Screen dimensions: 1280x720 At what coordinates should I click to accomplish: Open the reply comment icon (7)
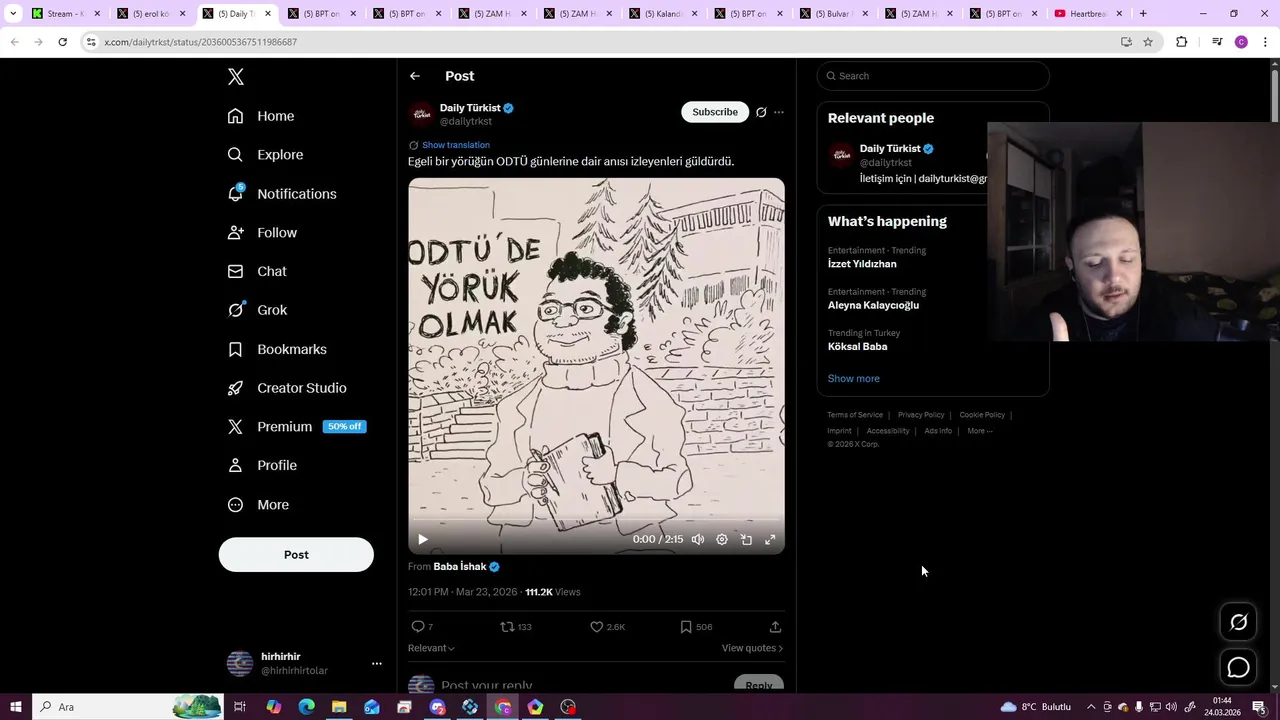(422, 627)
